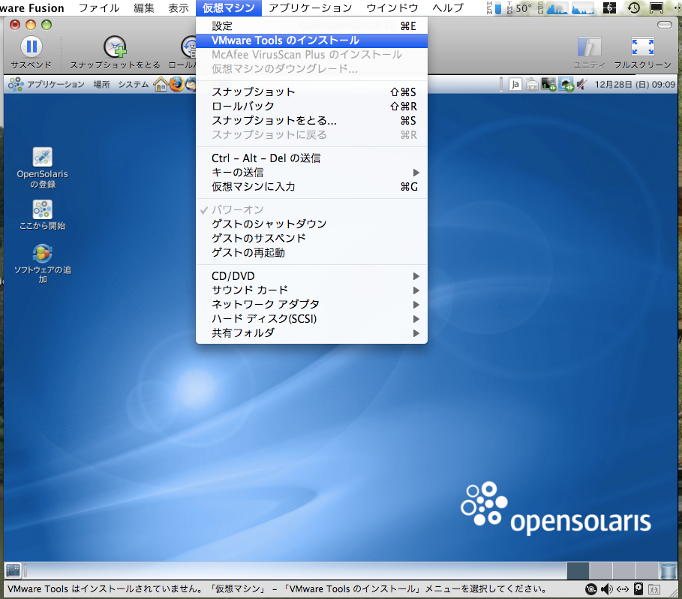Click the ユニティ toolbar icon
682x599 pixels.
[x=589, y=47]
